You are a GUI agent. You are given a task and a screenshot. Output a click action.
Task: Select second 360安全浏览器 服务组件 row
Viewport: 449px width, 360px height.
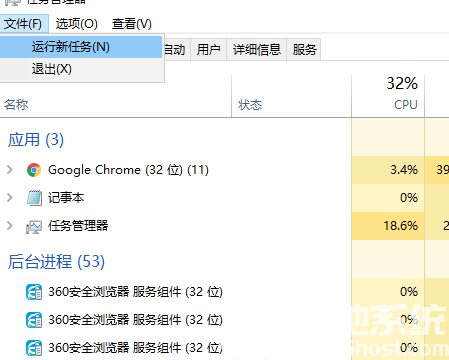point(135,320)
